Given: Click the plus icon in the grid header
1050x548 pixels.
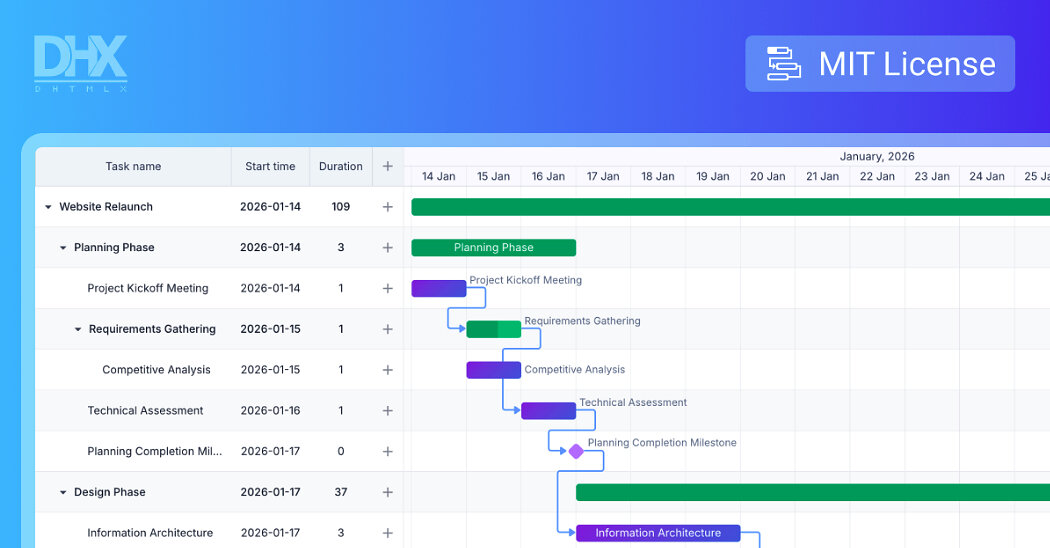Looking at the screenshot, I should pyautogui.click(x=388, y=166).
